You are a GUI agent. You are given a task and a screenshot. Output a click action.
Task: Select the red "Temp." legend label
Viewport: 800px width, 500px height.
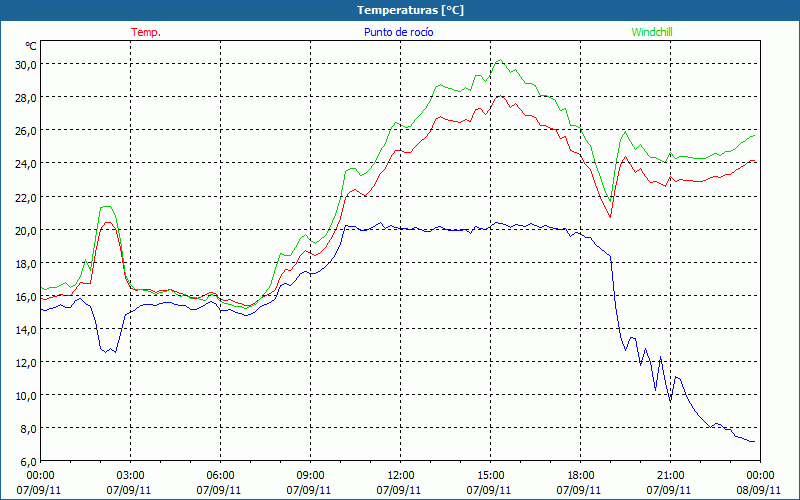click(x=146, y=32)
